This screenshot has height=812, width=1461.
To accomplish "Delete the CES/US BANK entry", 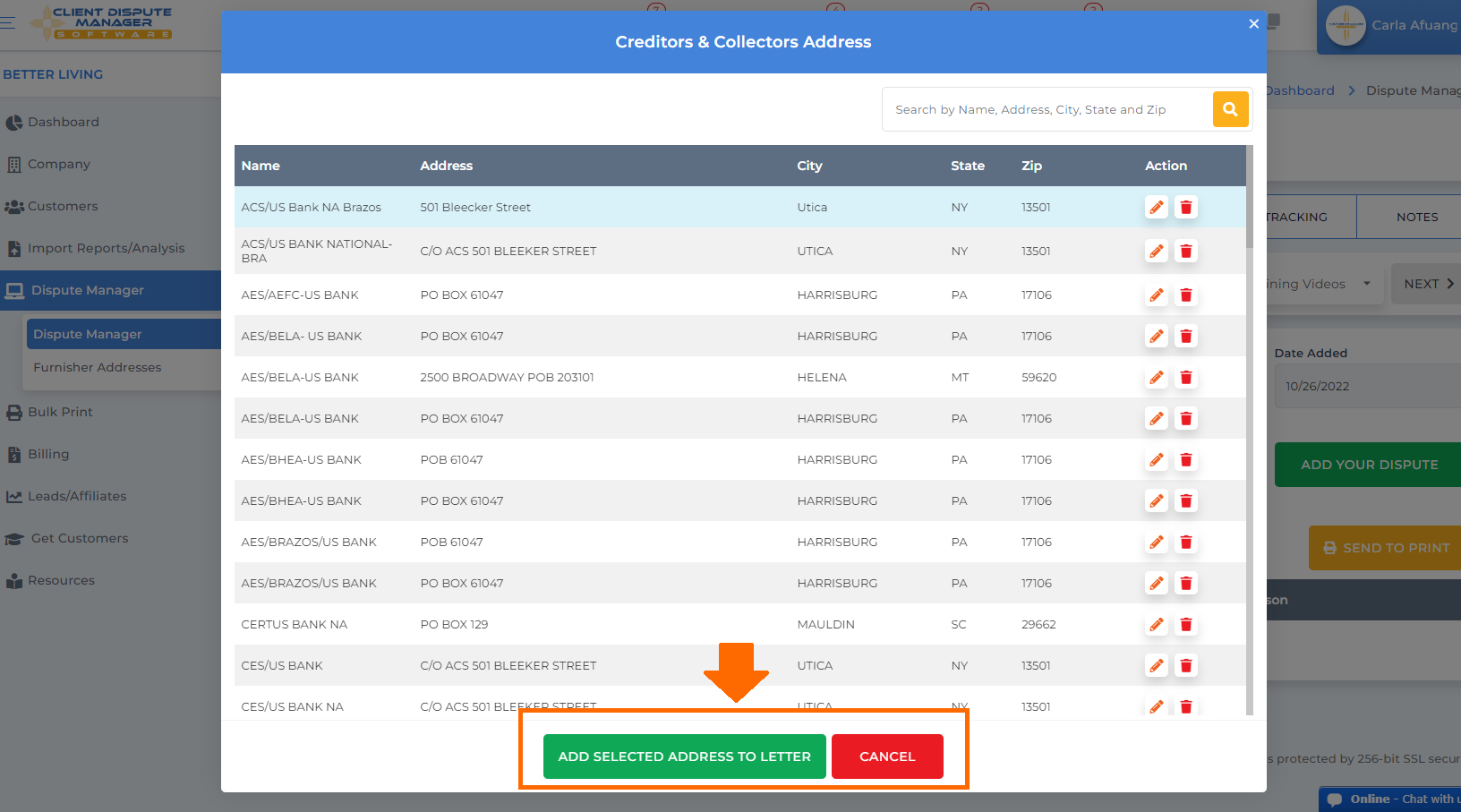I will tap(1186, 665).
